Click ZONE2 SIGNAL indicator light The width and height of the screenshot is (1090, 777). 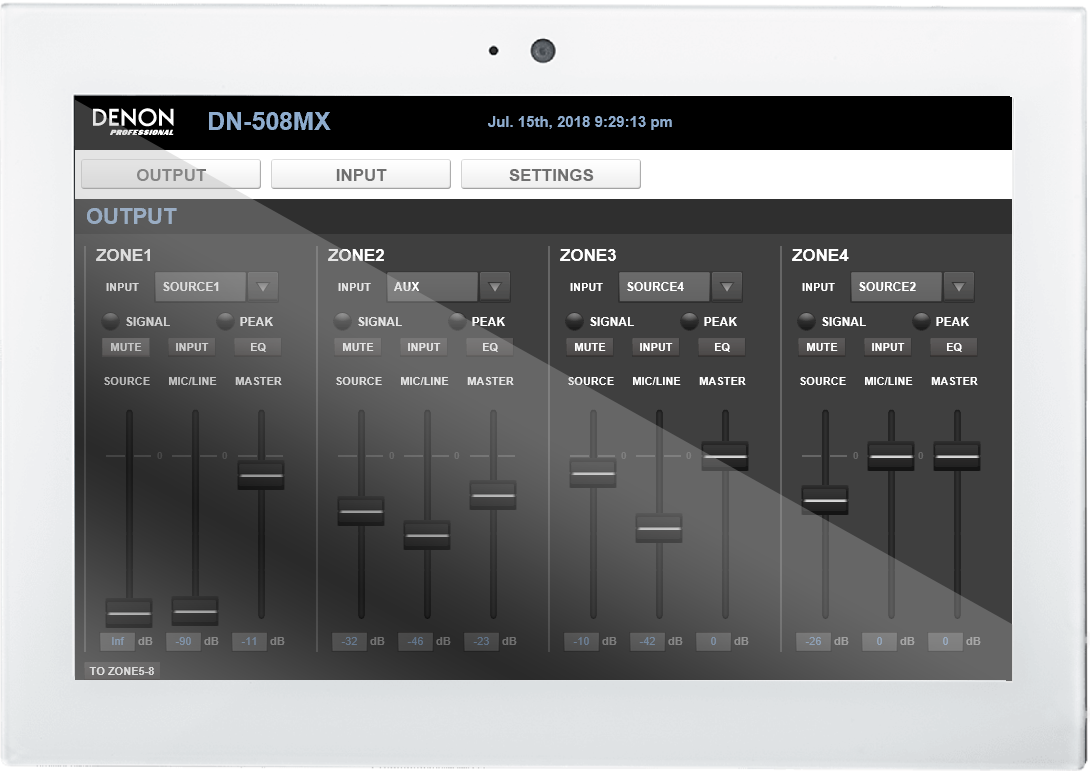343,321
